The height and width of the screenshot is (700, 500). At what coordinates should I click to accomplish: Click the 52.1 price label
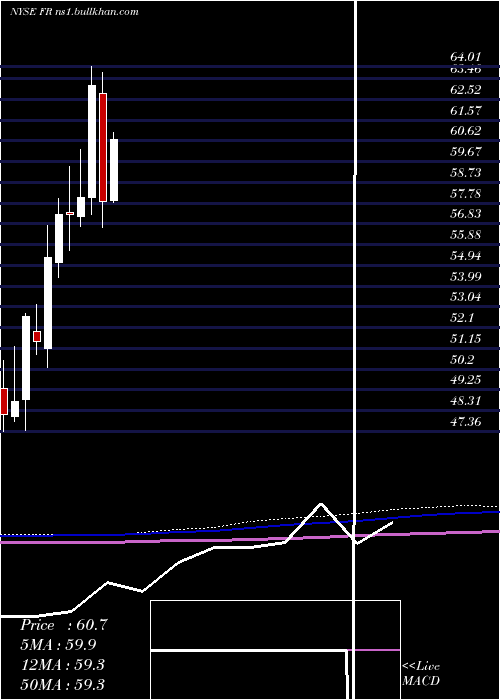click(462, 318)
